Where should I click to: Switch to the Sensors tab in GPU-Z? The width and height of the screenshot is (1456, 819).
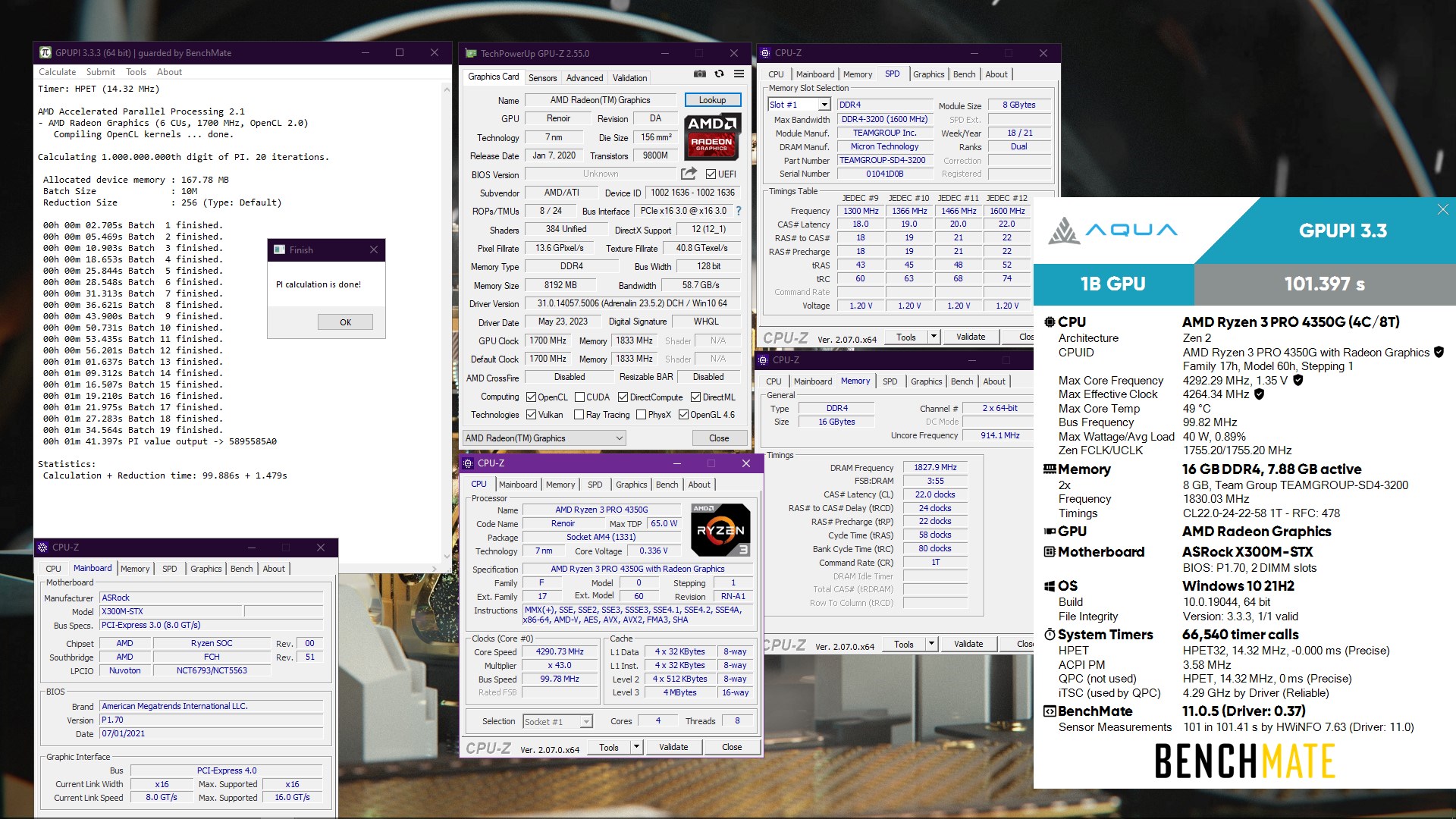(542, 77)
